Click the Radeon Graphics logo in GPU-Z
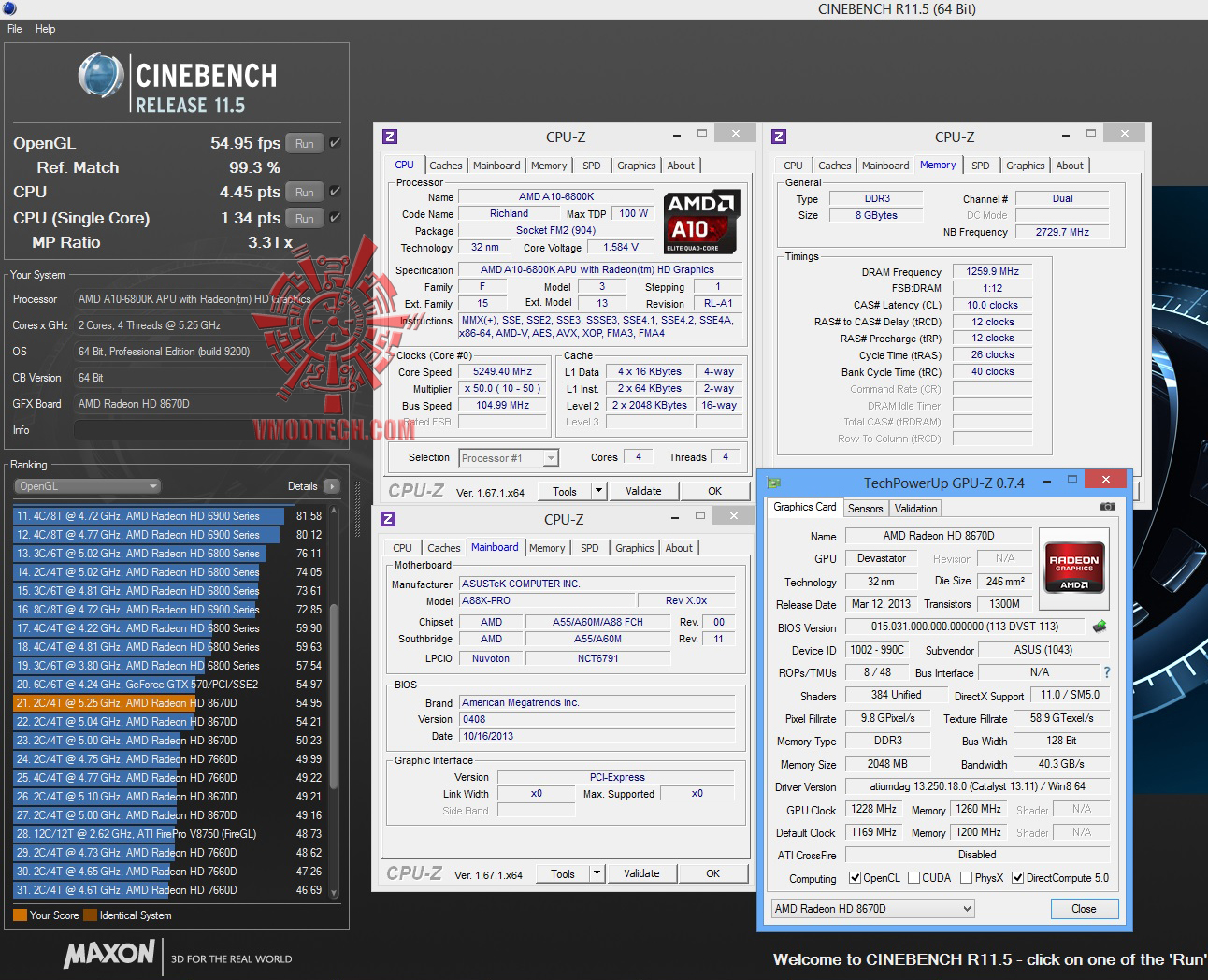 (1074, 568)
